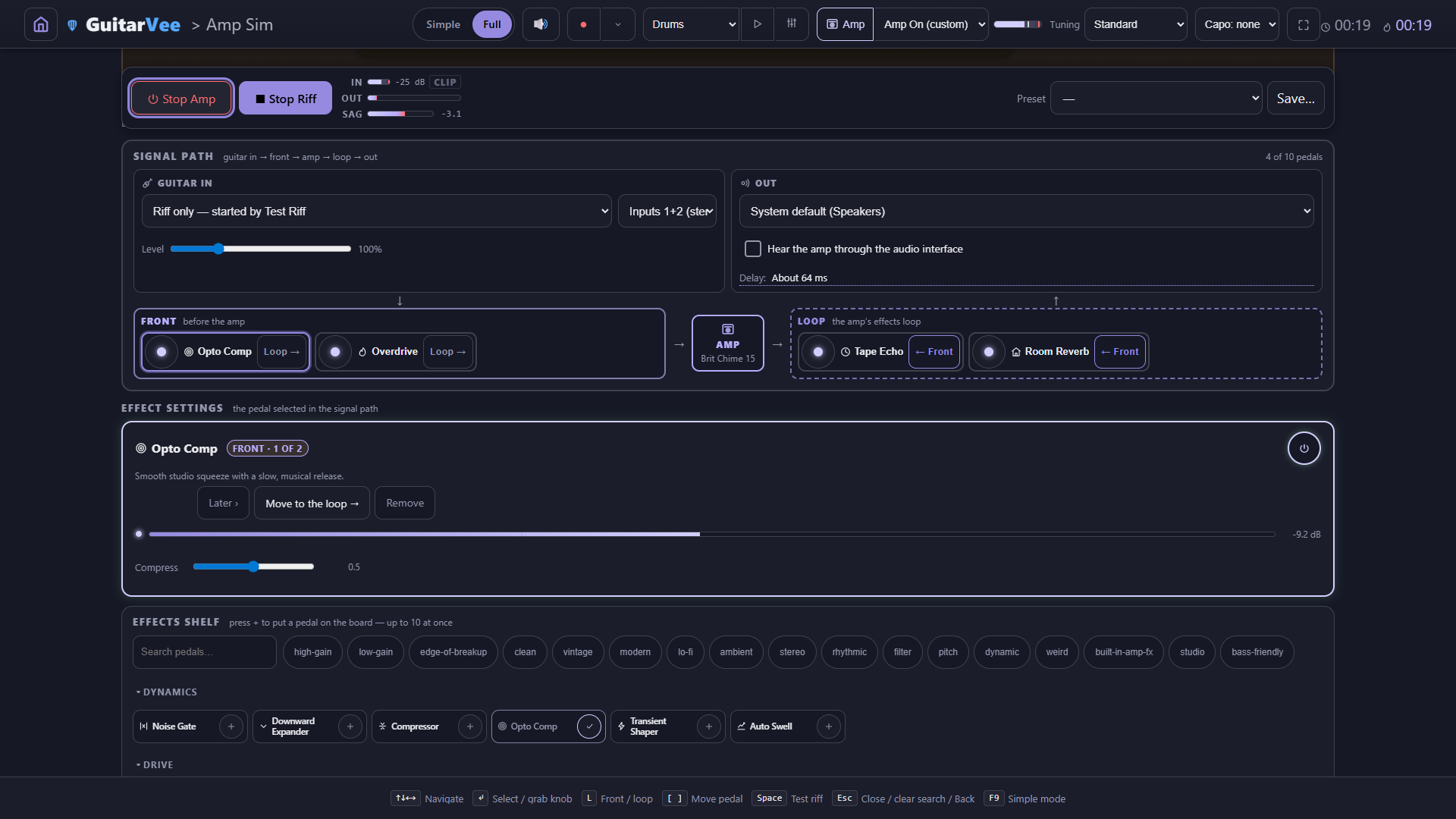Play the Drums backing track
Screen dimensions: 1456x819
point(757,24)
